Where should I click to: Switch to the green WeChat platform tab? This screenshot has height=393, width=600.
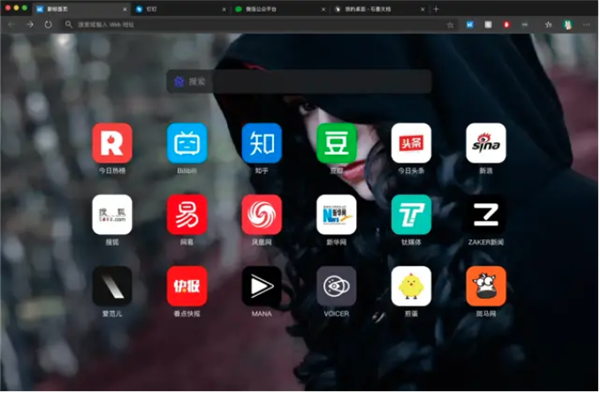(x=279, y=9)
